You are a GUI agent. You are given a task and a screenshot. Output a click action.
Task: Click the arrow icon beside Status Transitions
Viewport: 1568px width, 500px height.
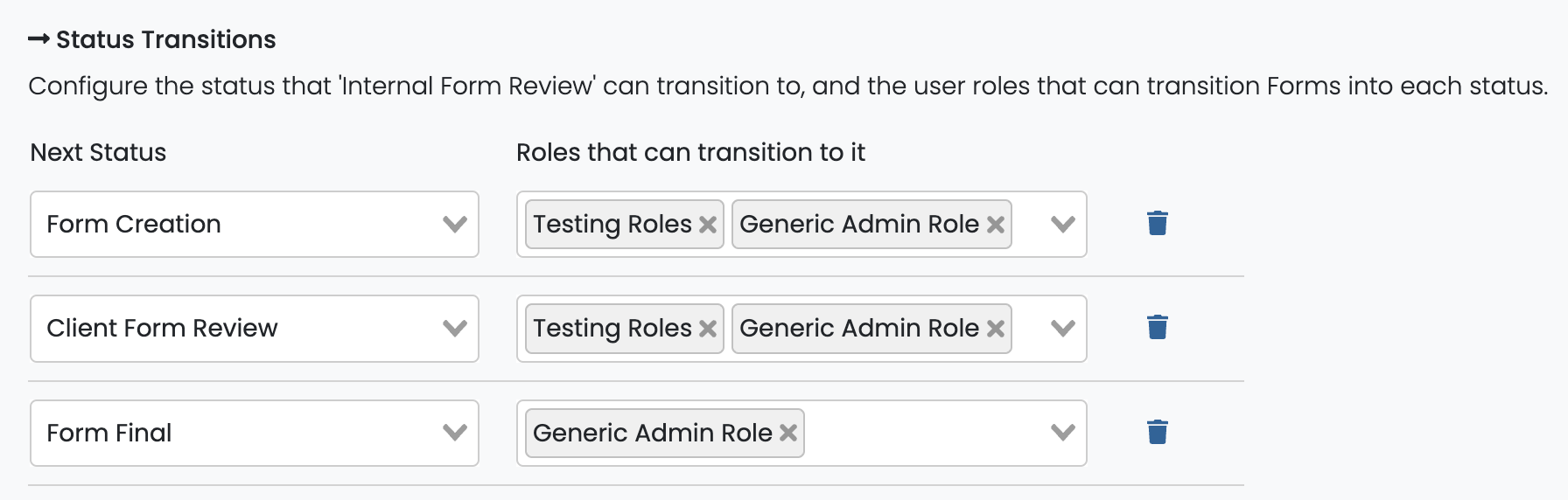click(x=38, y=39)
